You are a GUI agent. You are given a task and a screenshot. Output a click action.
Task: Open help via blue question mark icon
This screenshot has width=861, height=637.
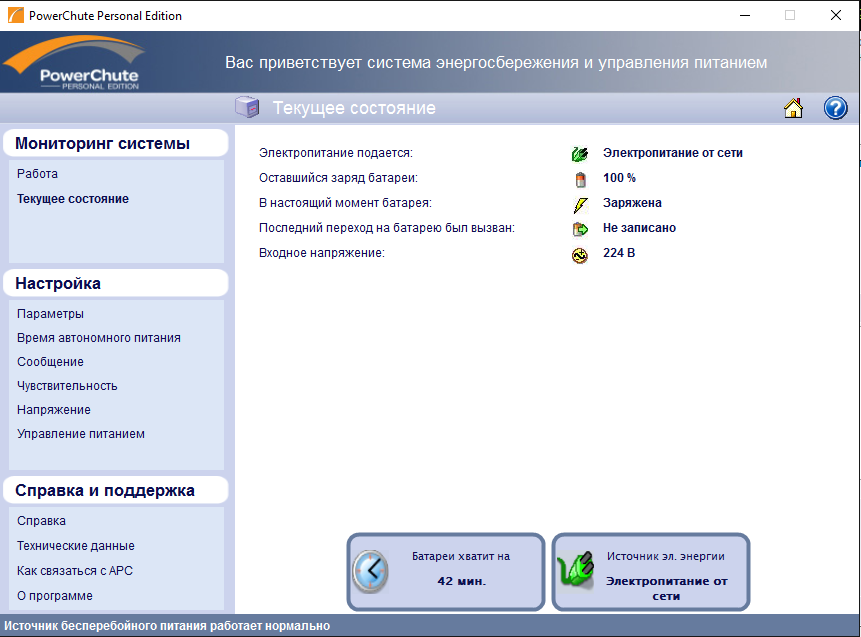[x=835, y=109]
